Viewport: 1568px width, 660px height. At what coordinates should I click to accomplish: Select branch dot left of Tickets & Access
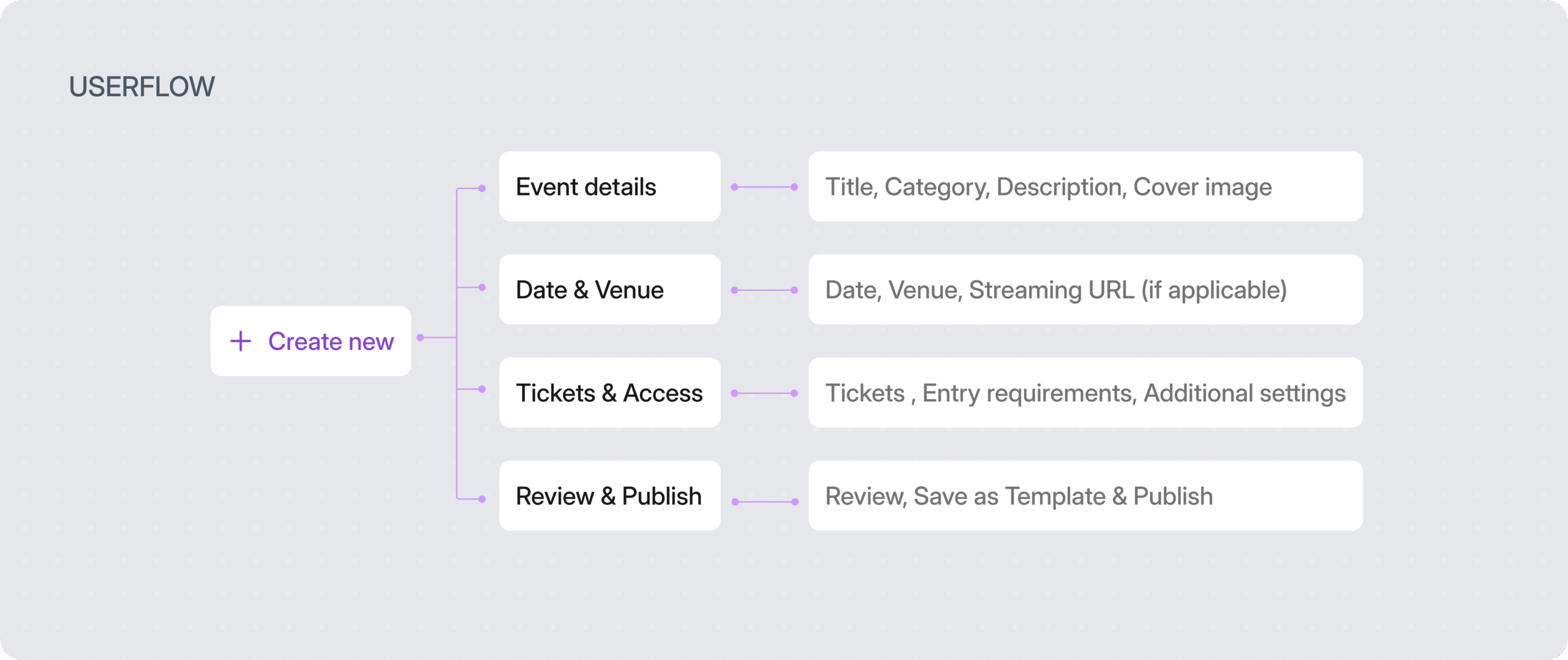click(x=483, y=389)
